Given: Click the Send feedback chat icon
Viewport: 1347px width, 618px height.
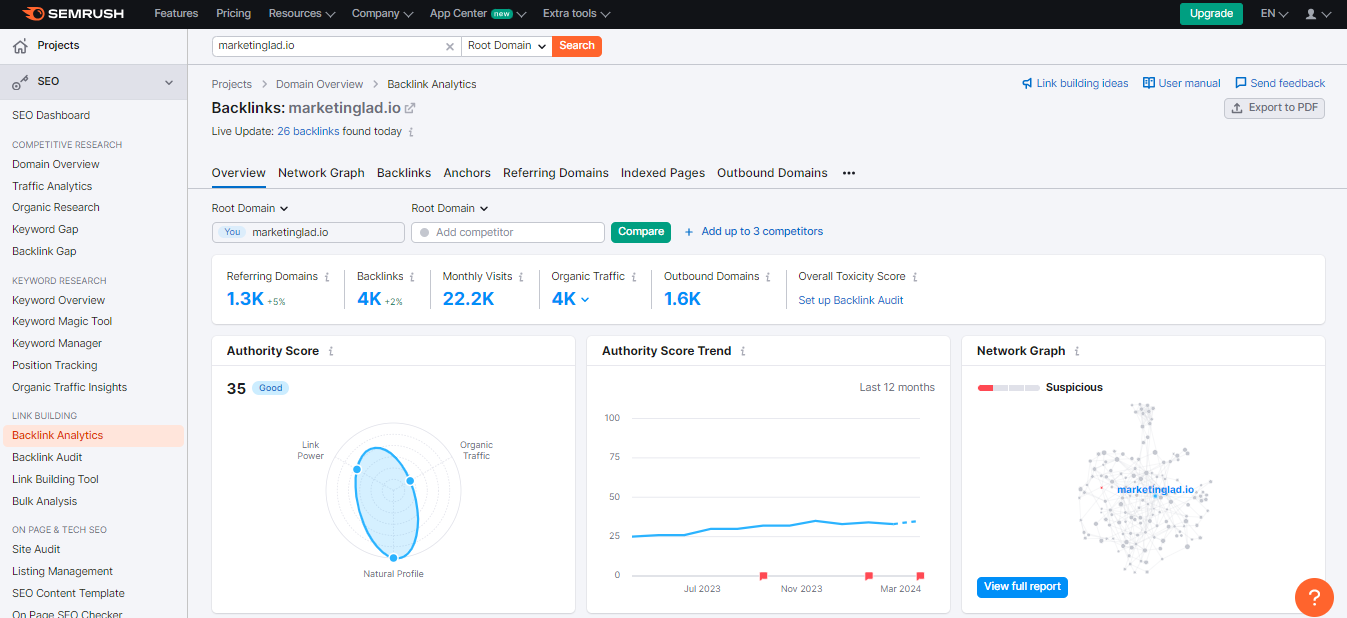Looking at the screenshot, I should (1241, 83).
